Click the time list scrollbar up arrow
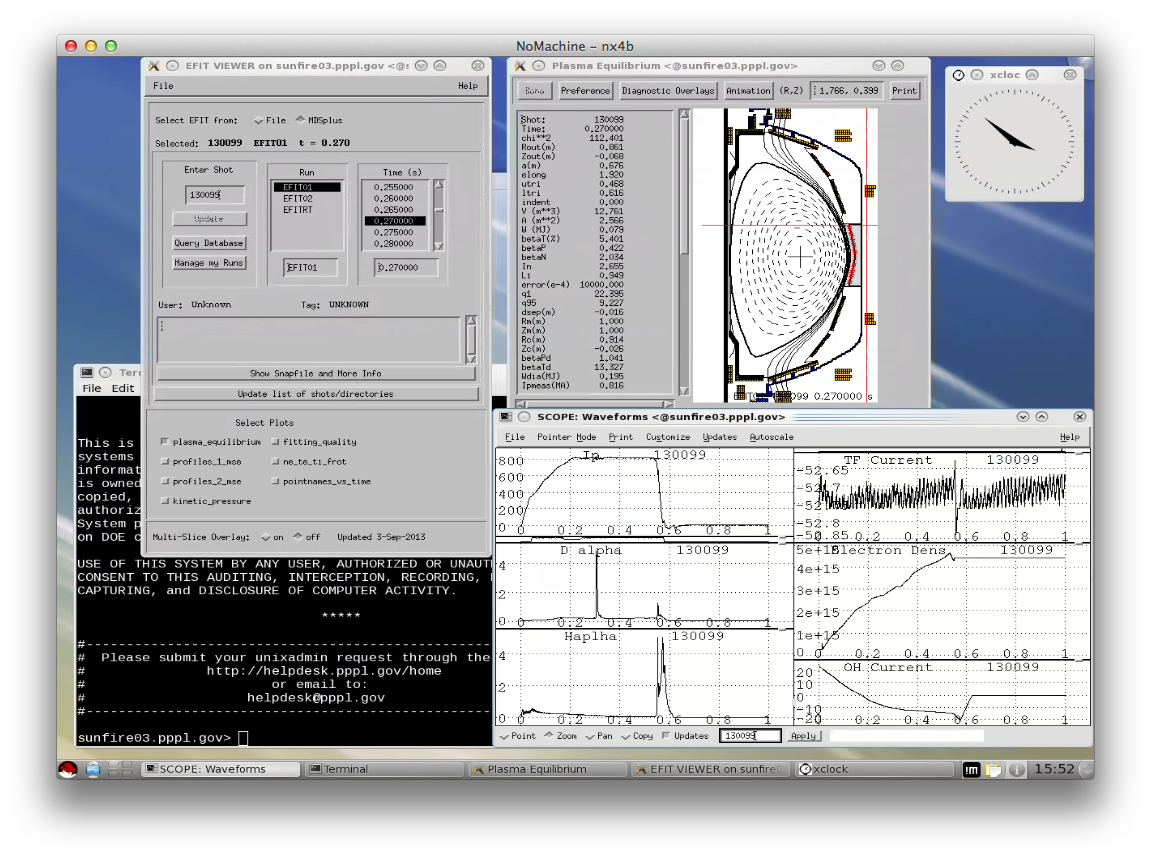Viewport: 1151px width, 858px height. point(438,185)
